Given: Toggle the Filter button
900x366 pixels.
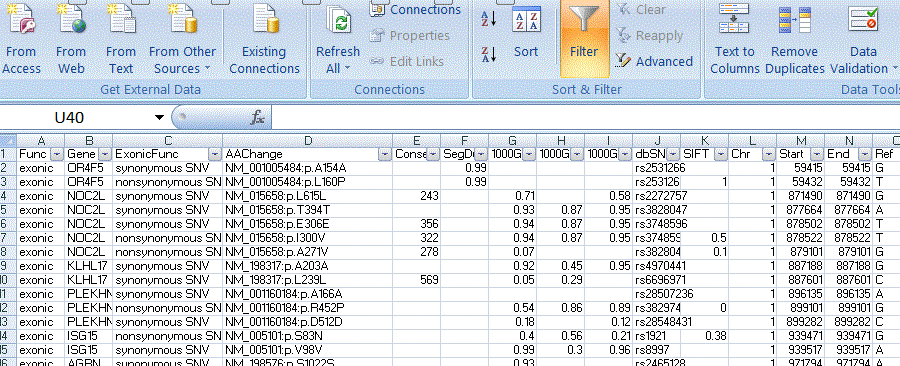Looking at the screenshot, I should click(x=584, y=38).
